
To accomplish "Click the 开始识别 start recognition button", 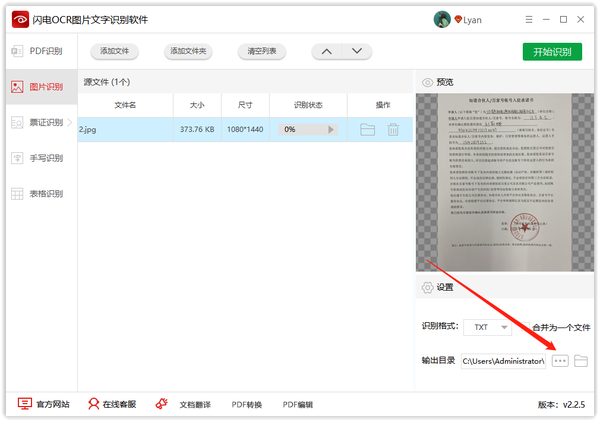I will 552,52.
